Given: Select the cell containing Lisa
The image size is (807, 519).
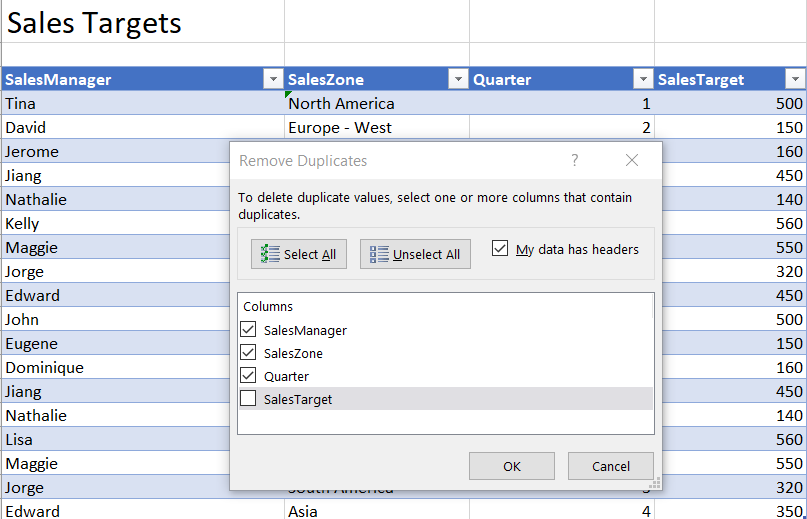Looking at the screenshot, I should [x=116, y=439].
